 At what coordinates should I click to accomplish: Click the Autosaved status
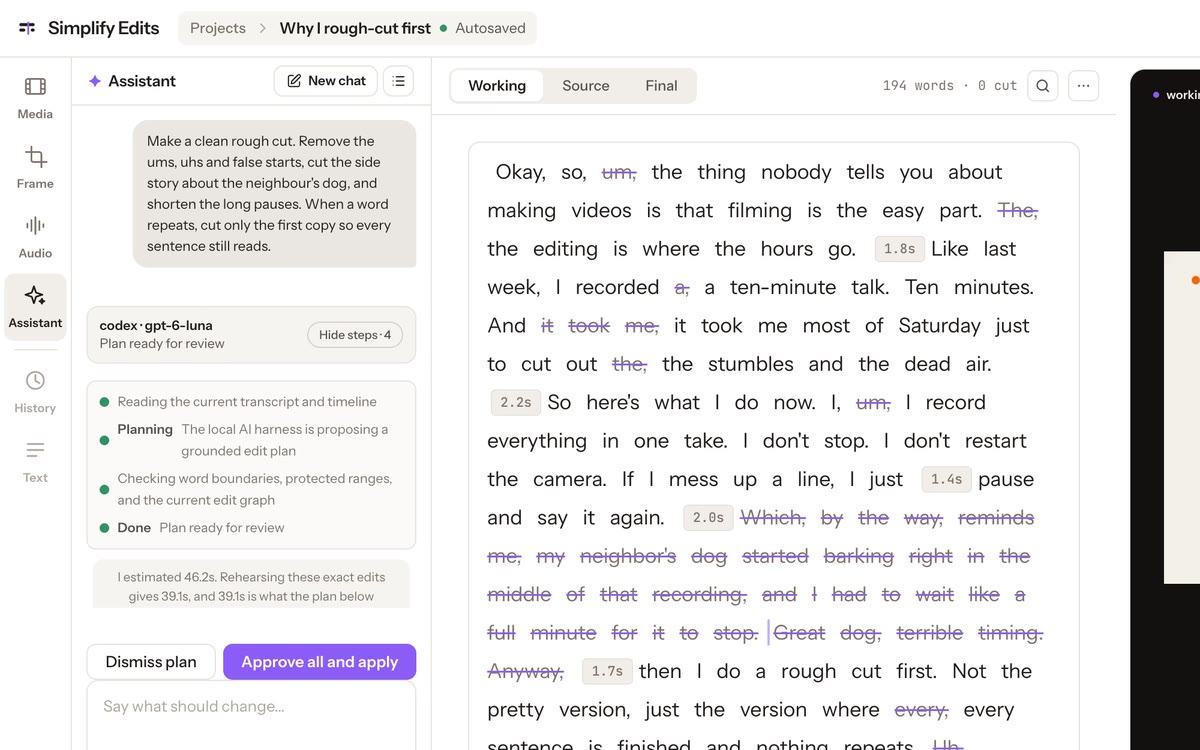point(482,28)
